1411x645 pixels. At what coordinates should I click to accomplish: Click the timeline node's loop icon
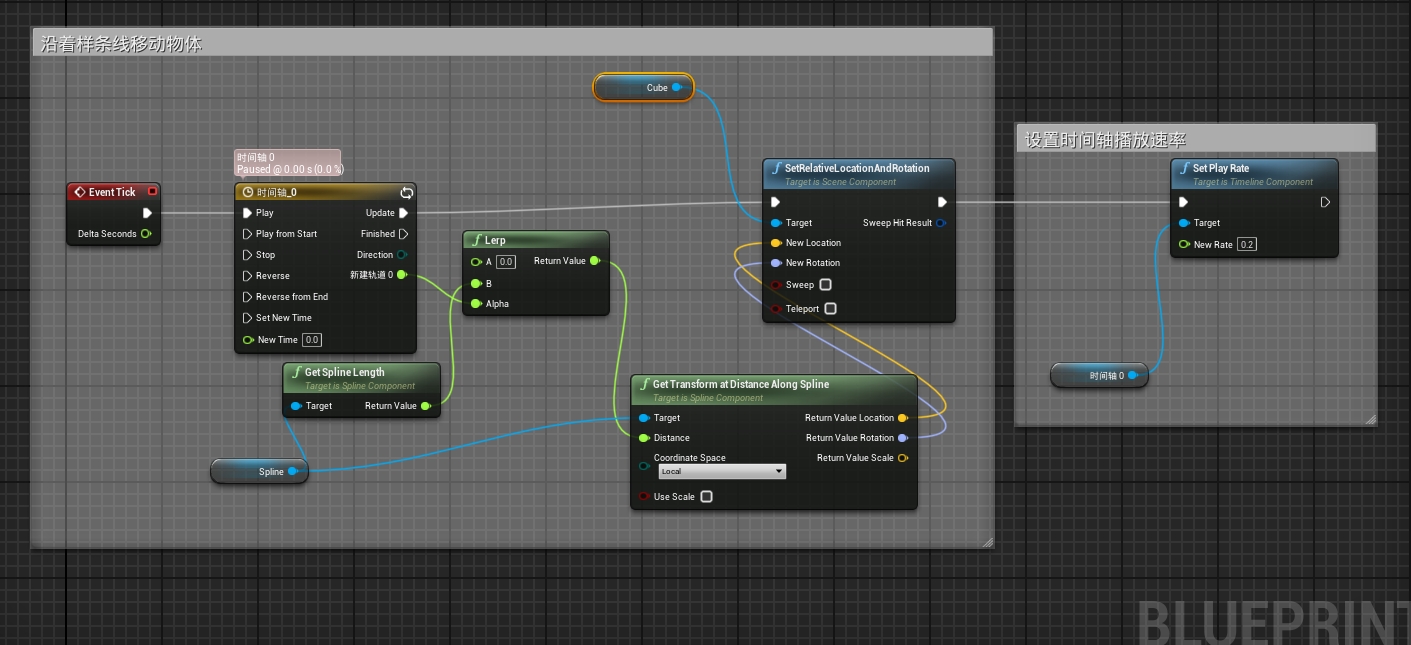[x=406, y=192]
